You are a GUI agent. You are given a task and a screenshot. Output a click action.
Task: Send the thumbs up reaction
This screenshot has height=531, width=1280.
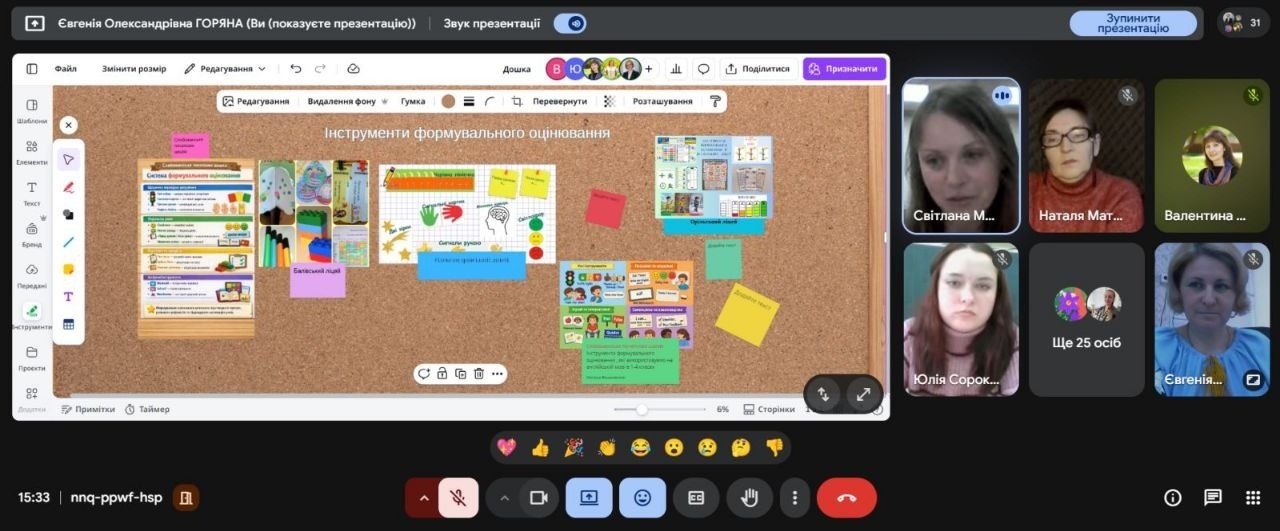pyautogui.click(x=540, y=448)
